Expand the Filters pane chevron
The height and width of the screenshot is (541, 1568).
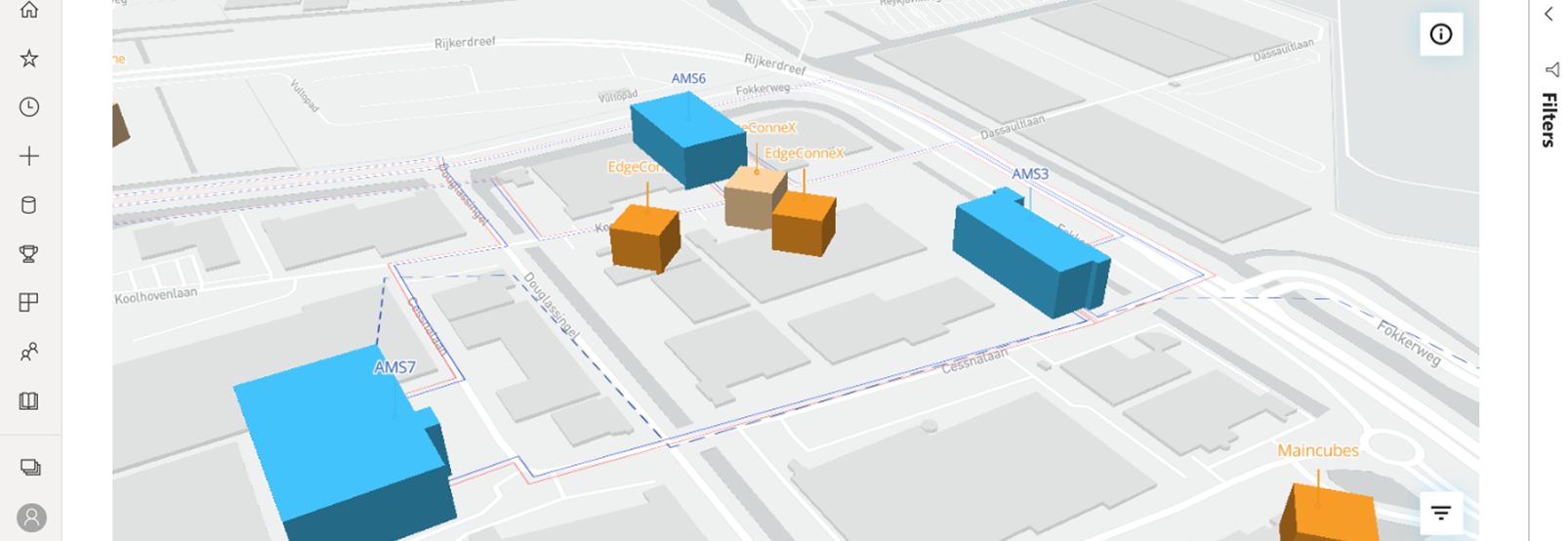coord(1549,14)
